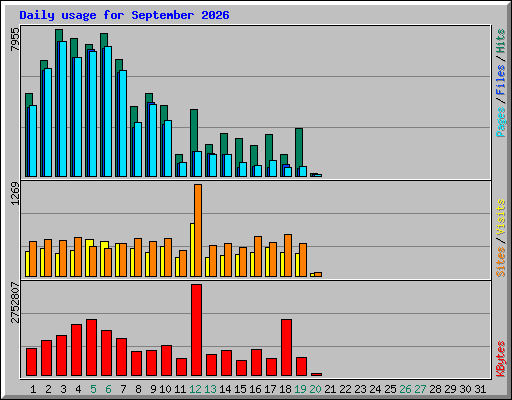Click the green Hits bar for day 12
The image size is (512, 400).
coord(194,130)
